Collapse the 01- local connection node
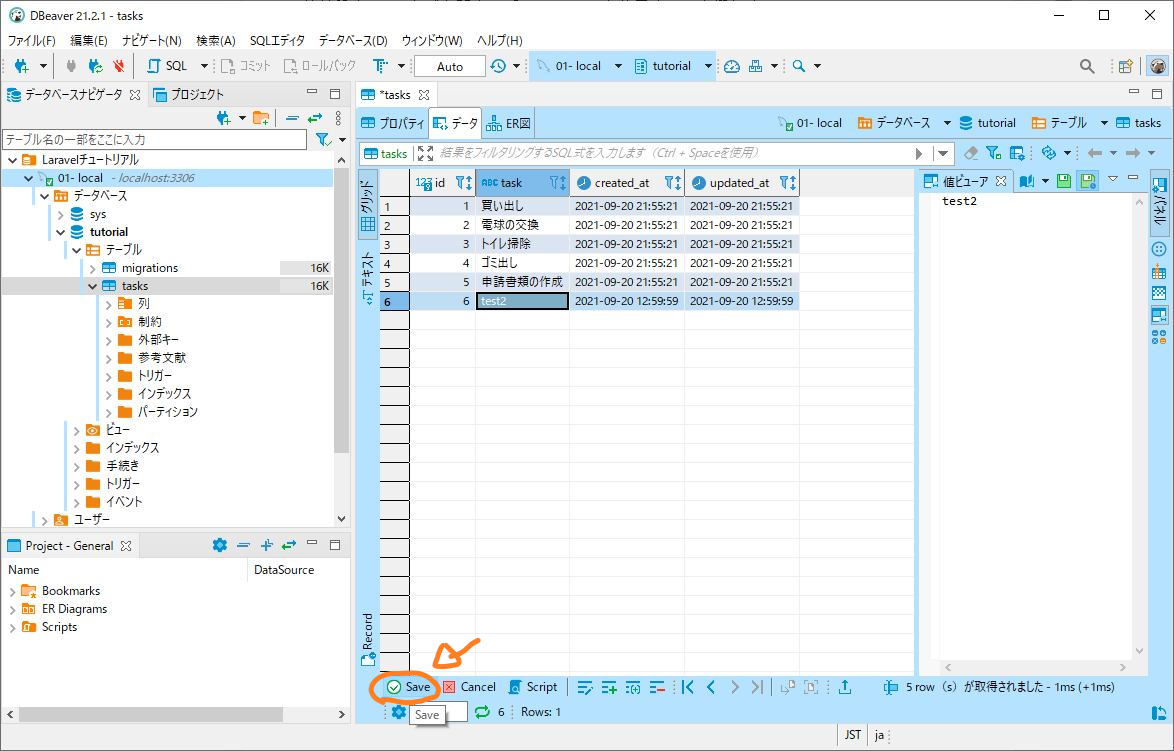This screenshot has height=751, width=1174. [28, 178]
